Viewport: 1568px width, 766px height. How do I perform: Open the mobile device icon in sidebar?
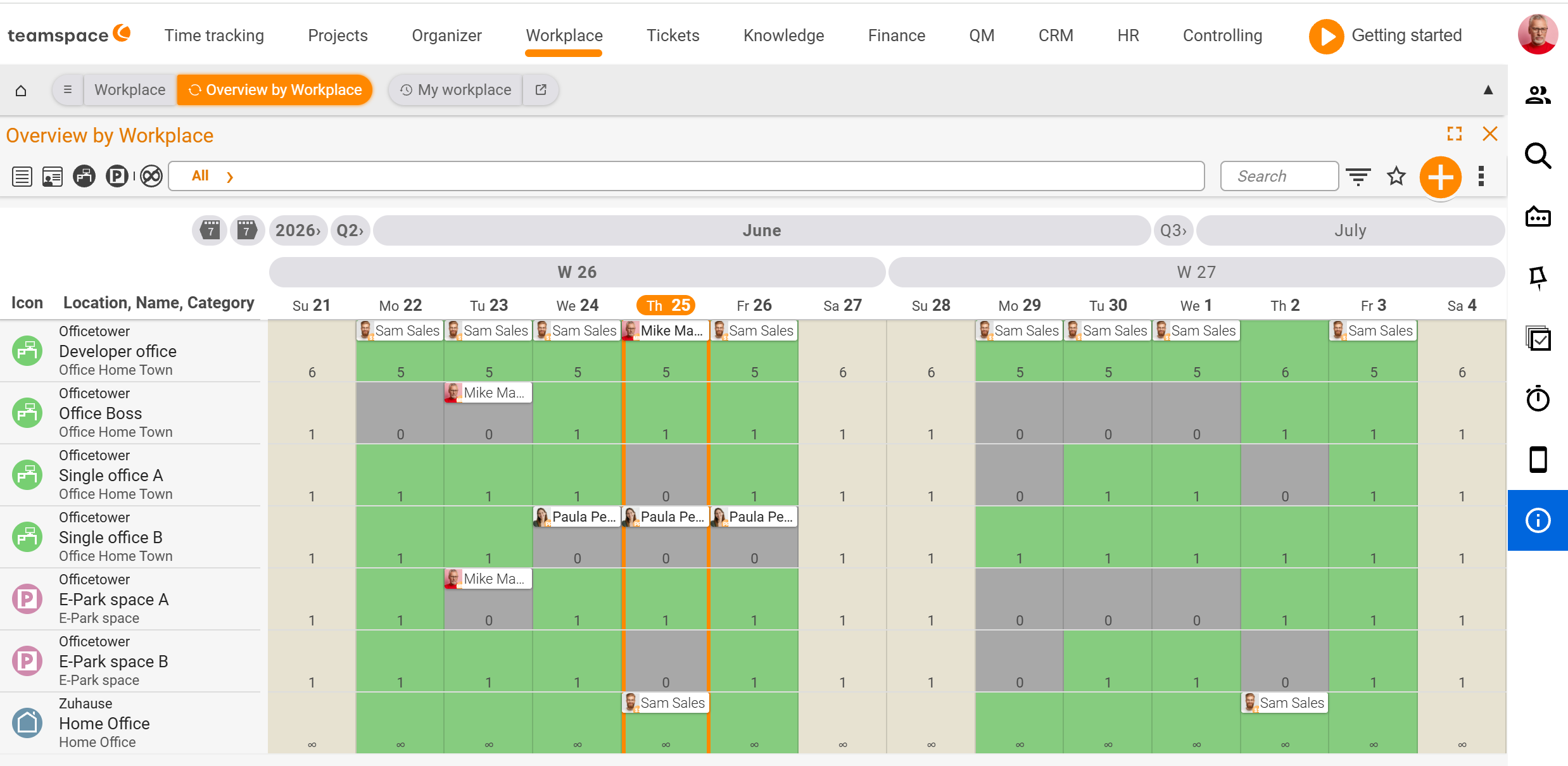pyautogui.click(x=1537, y=460)
